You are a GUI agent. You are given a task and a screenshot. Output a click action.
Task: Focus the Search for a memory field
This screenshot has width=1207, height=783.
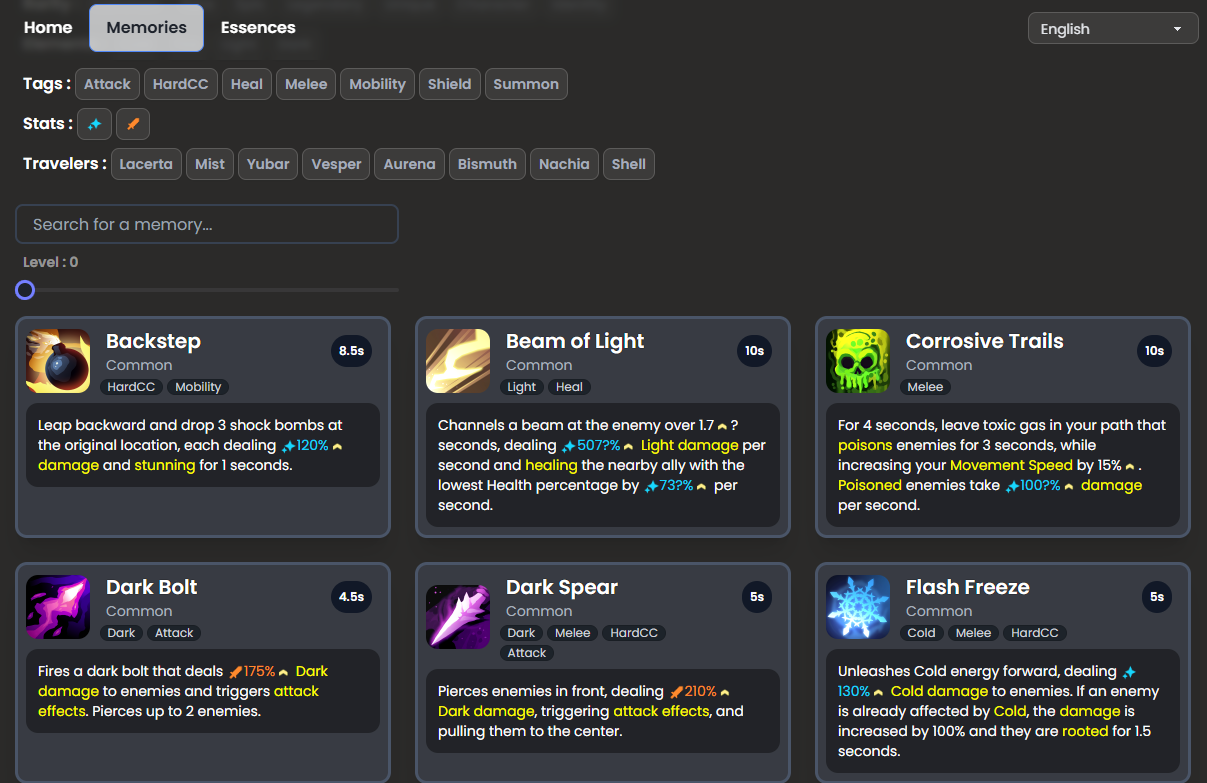tap(207, 224)
